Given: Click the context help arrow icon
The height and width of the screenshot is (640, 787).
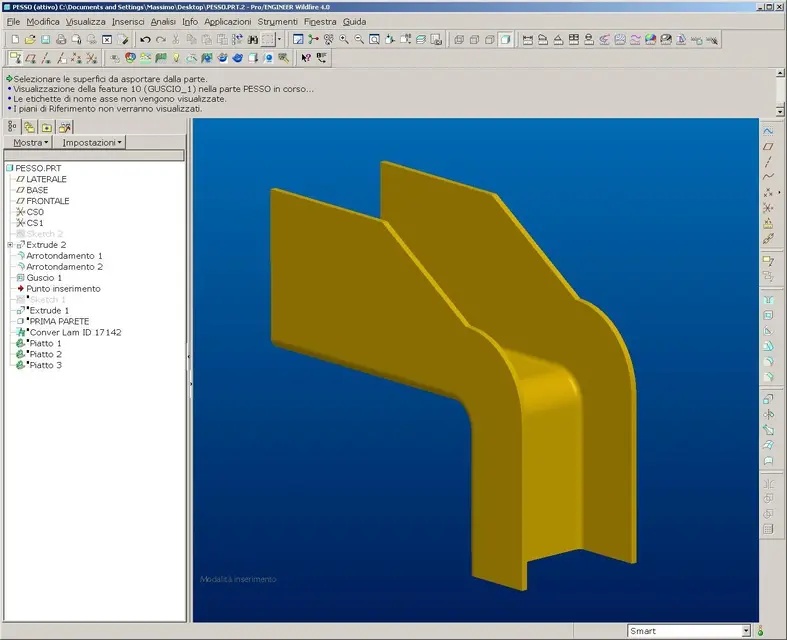Looking at the screenshot, I should click(x=306, y=58).
